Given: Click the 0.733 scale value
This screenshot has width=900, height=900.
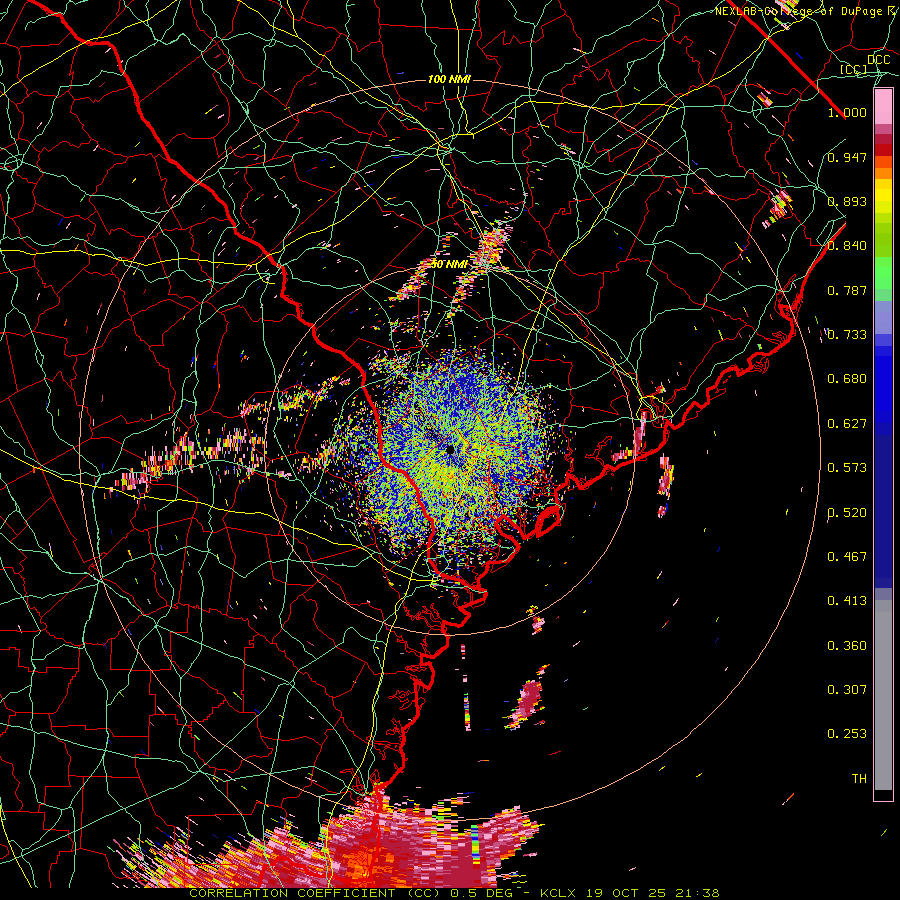Looking at the screenshot, I should coord(847,335).
